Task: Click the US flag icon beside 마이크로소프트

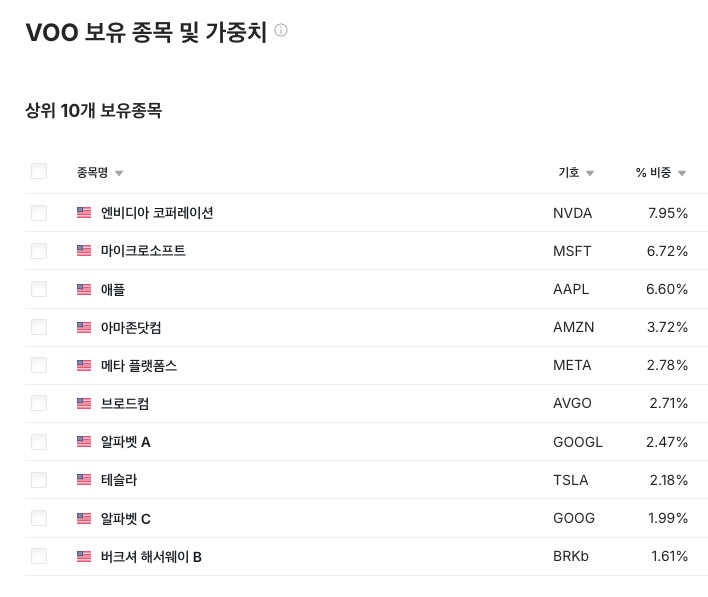Action: click(x=84, y=251)
